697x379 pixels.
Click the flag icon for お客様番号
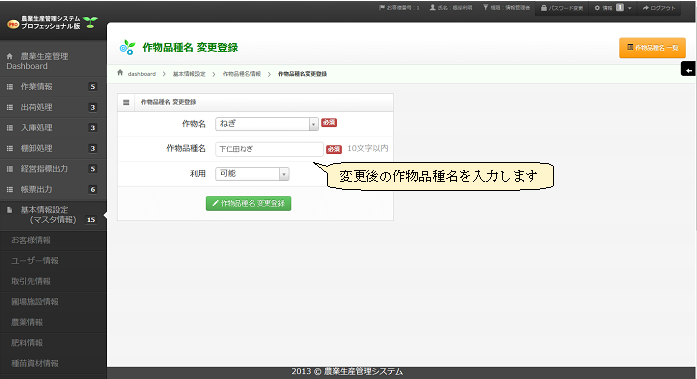tap(382, 8)
